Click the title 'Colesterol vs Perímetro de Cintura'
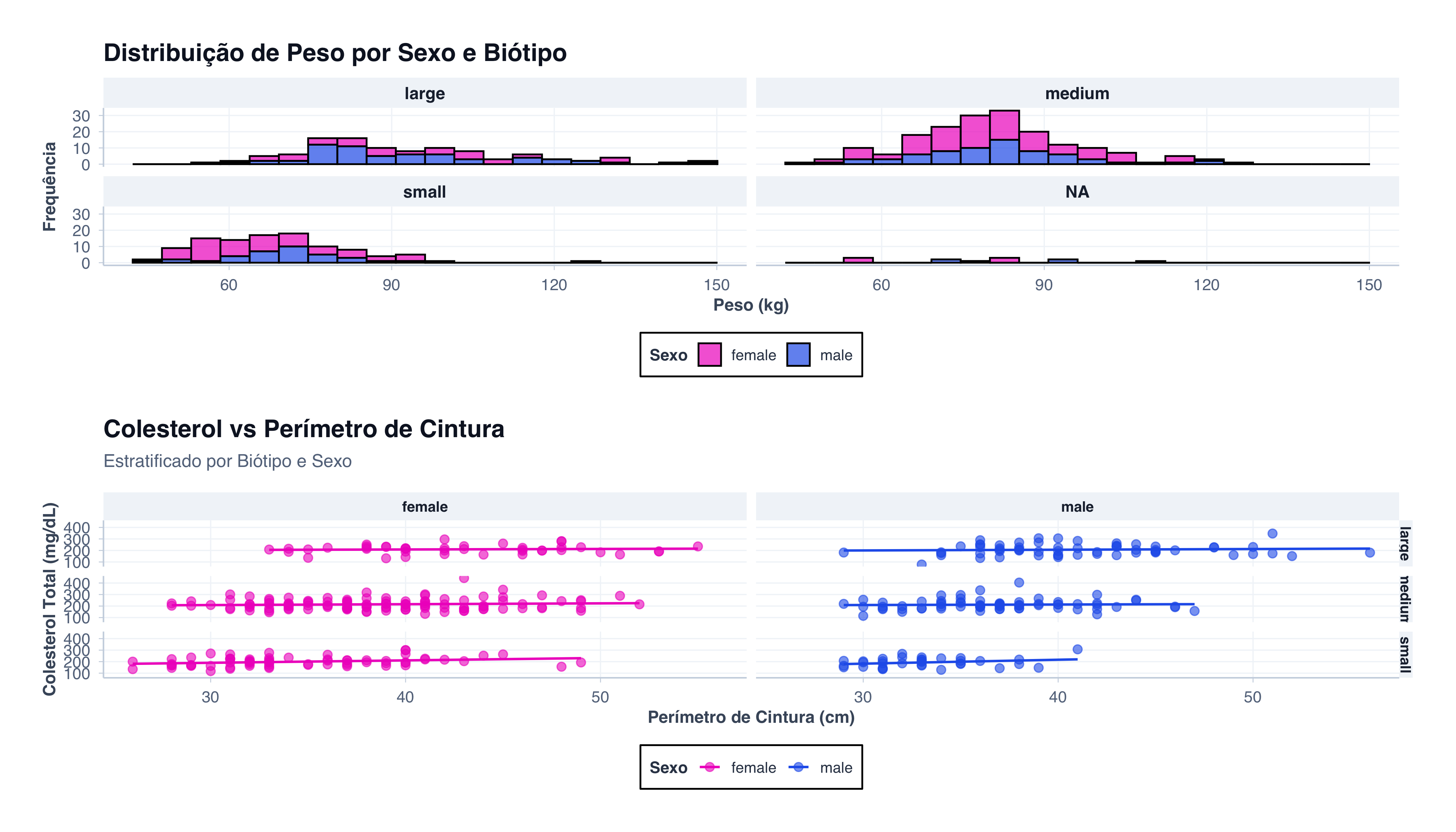 (304, 429)
